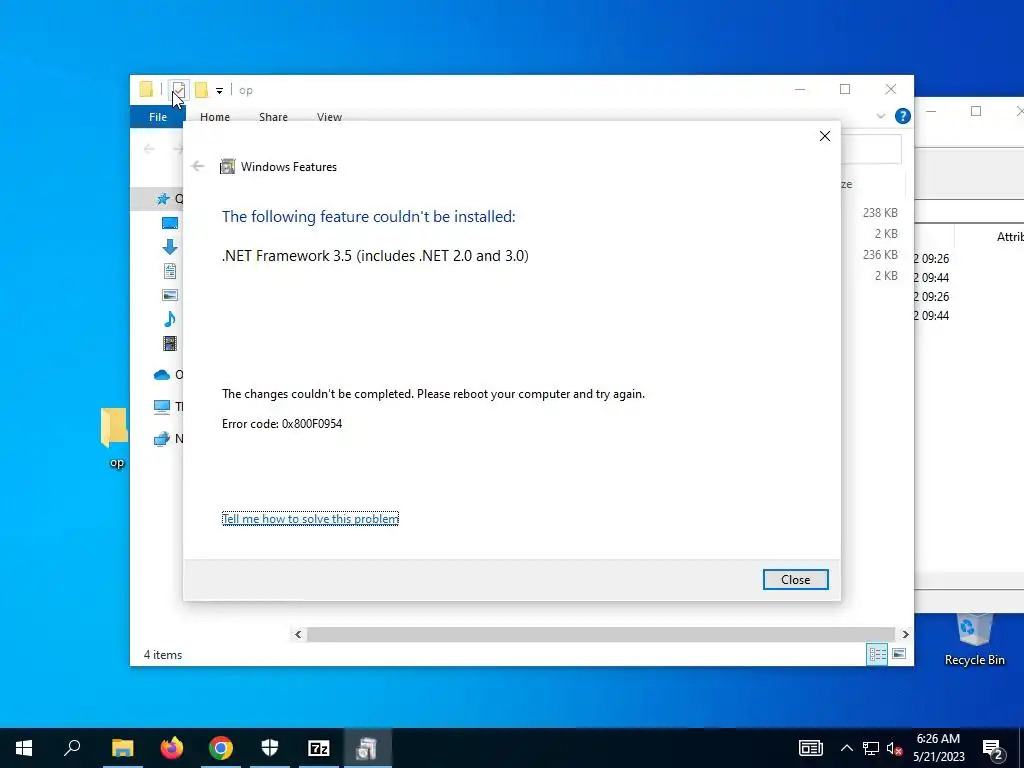Image resolution: width=1024 pixels, height=768 pixels.
Task: Select Downloads arrow icon in navigation pane
Action: point(170,247)
